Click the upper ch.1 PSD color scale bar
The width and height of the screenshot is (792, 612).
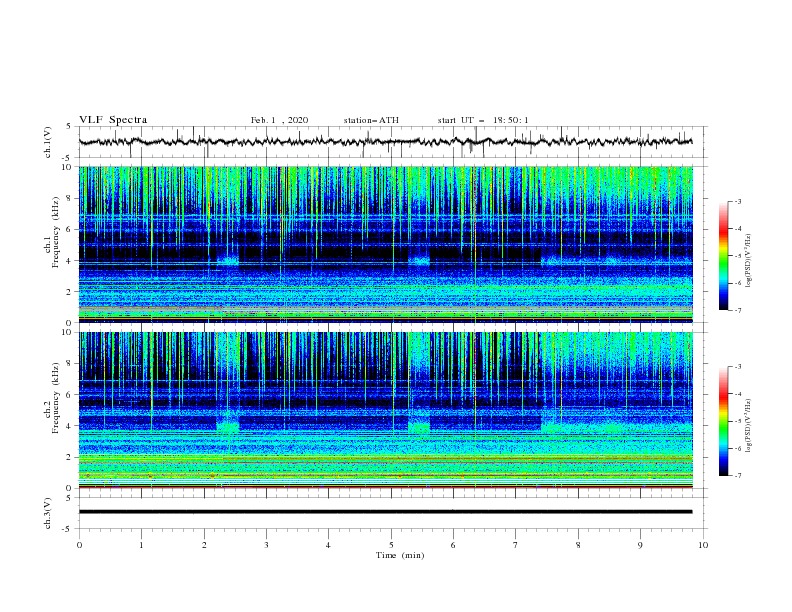(723, 256)
